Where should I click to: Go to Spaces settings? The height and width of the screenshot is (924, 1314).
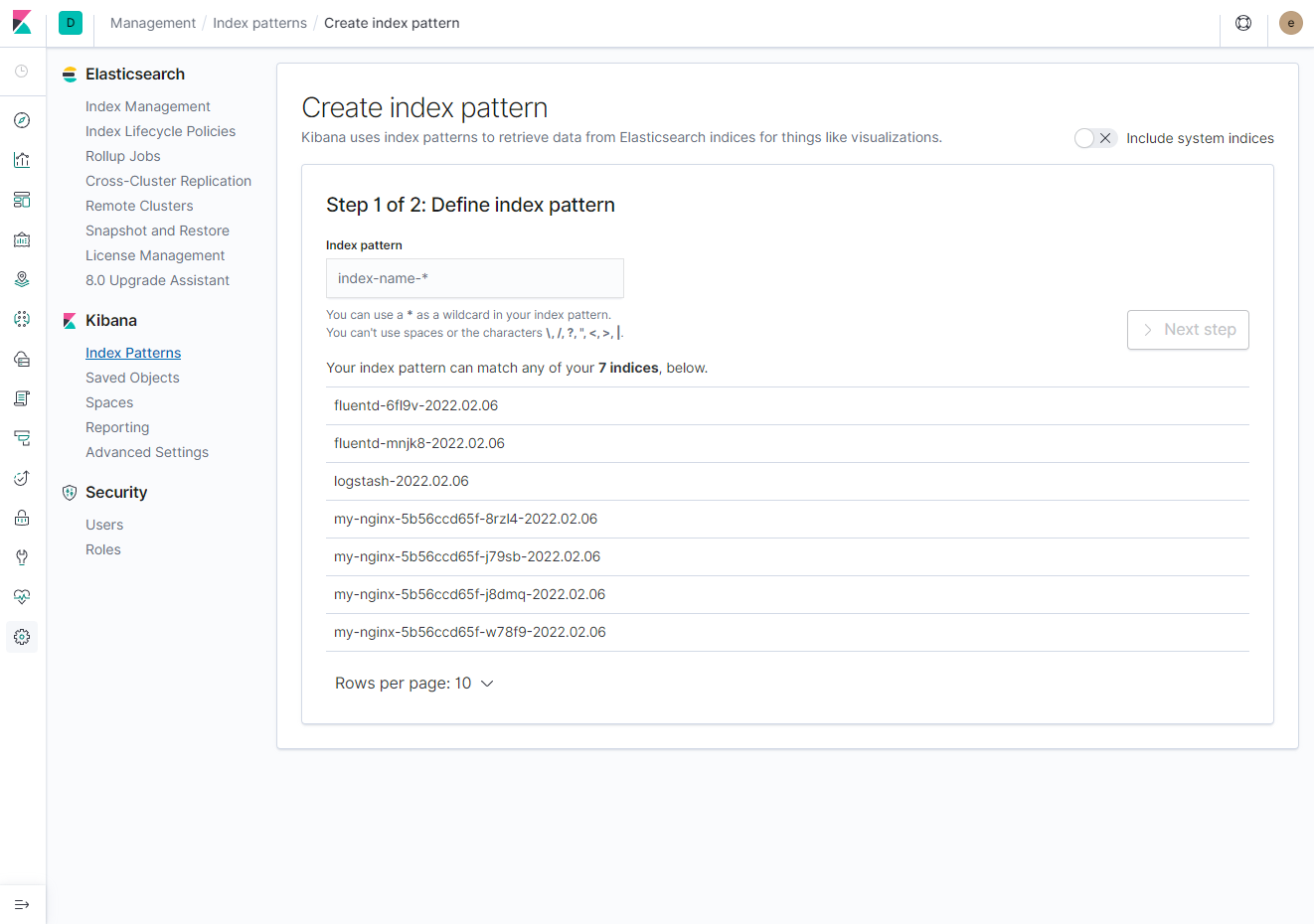pyautogui.click(x=109, y=402)
